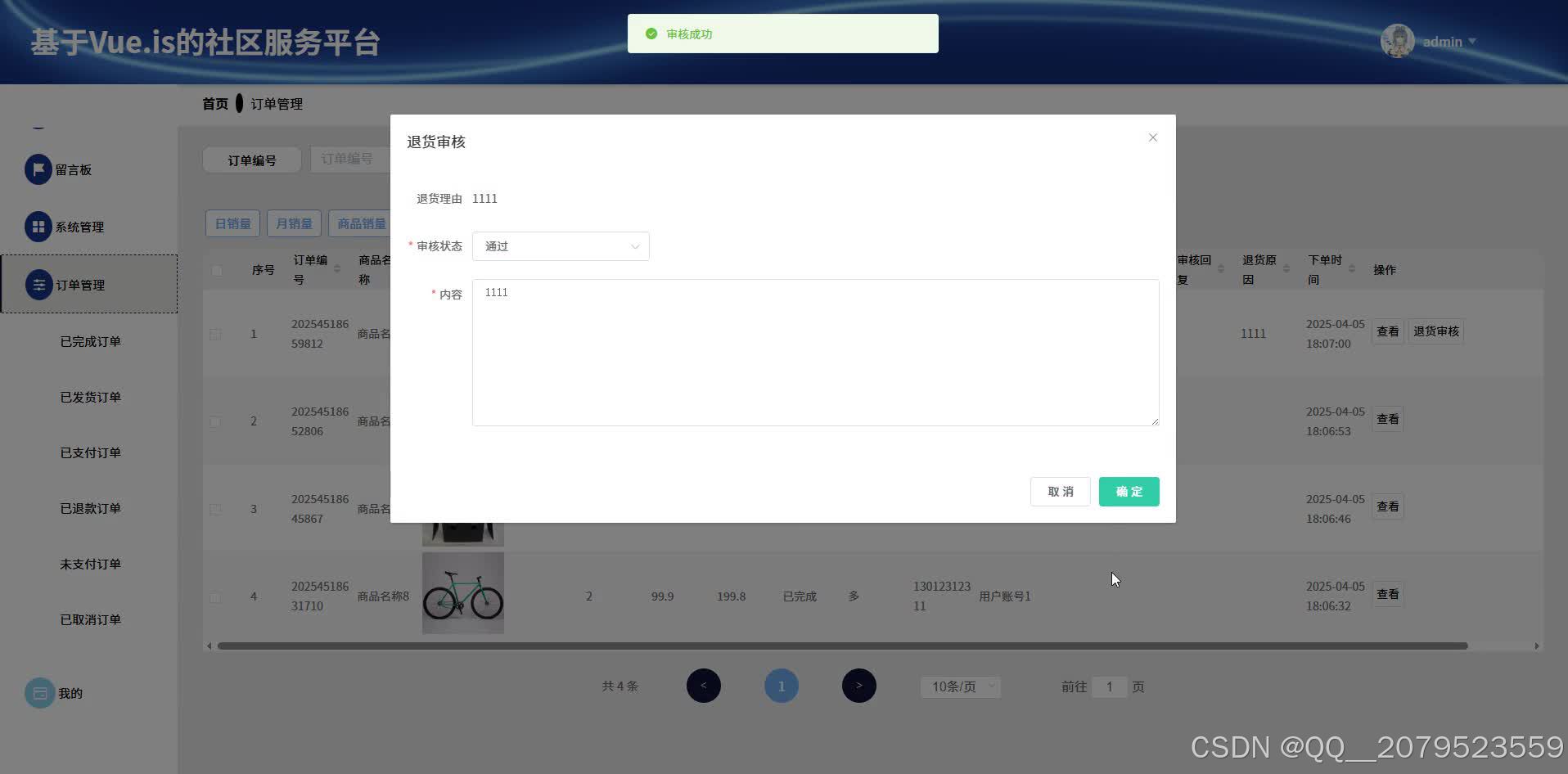This screenshot has width=1568, height=774.
Task: Check the row 3 order checkbox
Action: [215, 509]
